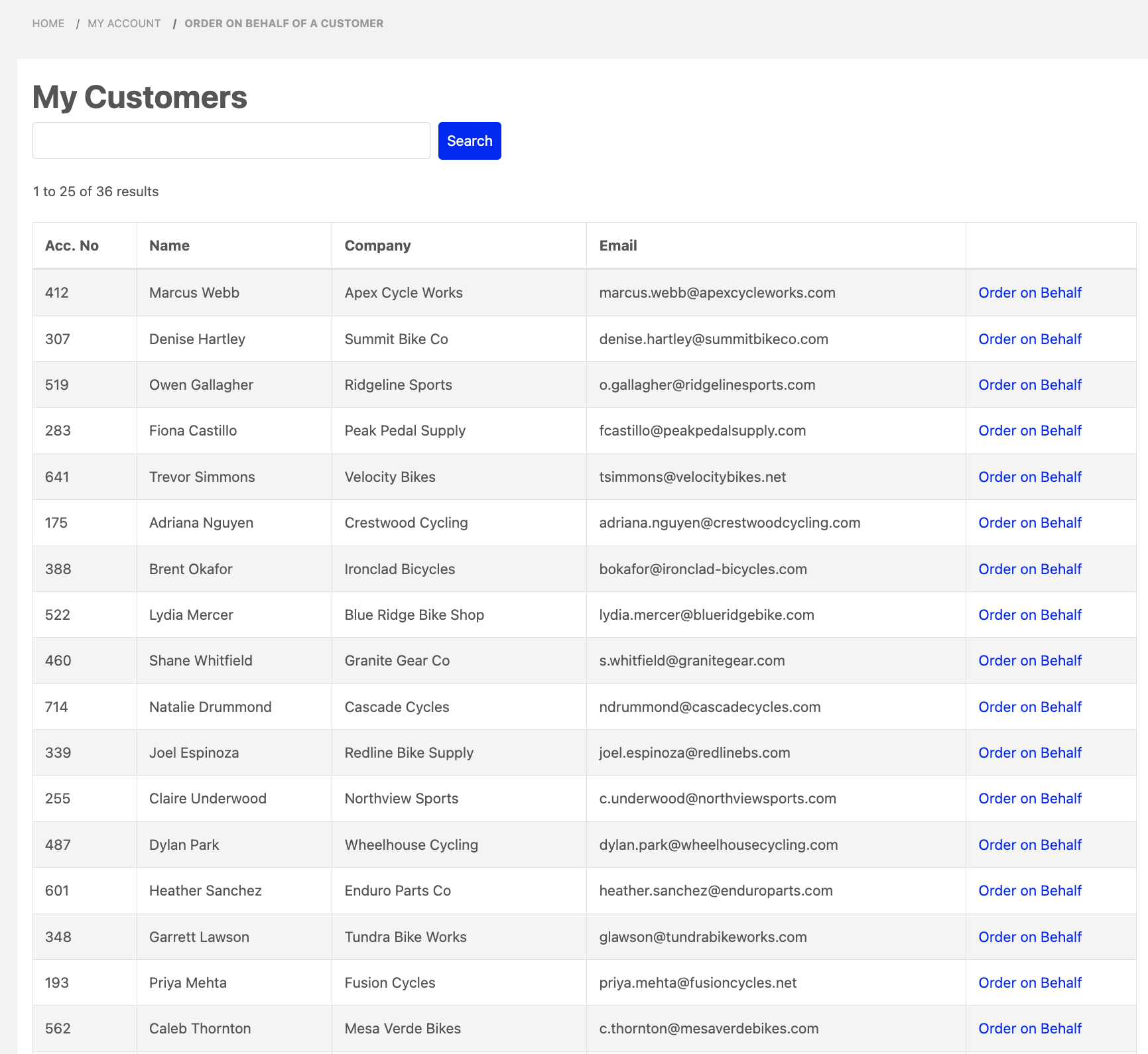
Task: Order on behalf of Caleb Thornton
Action: pyautogui.click(x=1029, y=1028)
